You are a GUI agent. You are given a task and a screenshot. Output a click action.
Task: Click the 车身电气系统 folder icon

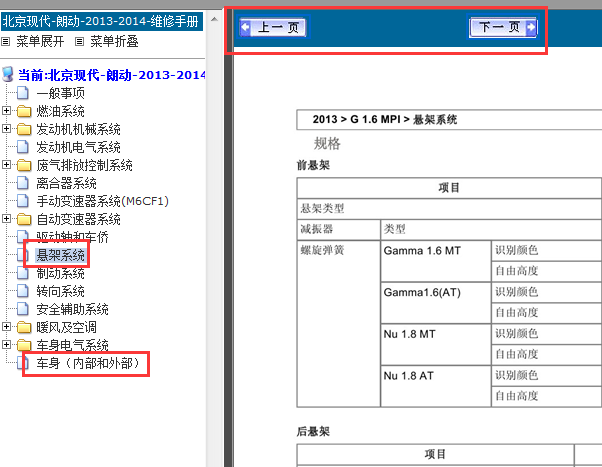[24, 345]
